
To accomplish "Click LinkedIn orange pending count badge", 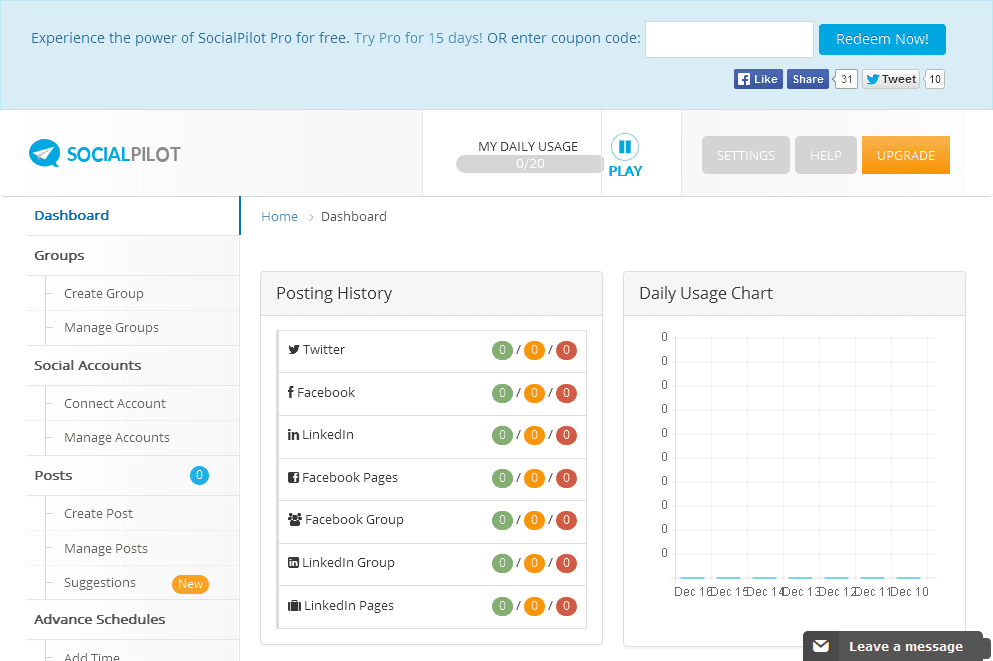I will point(534,435).
